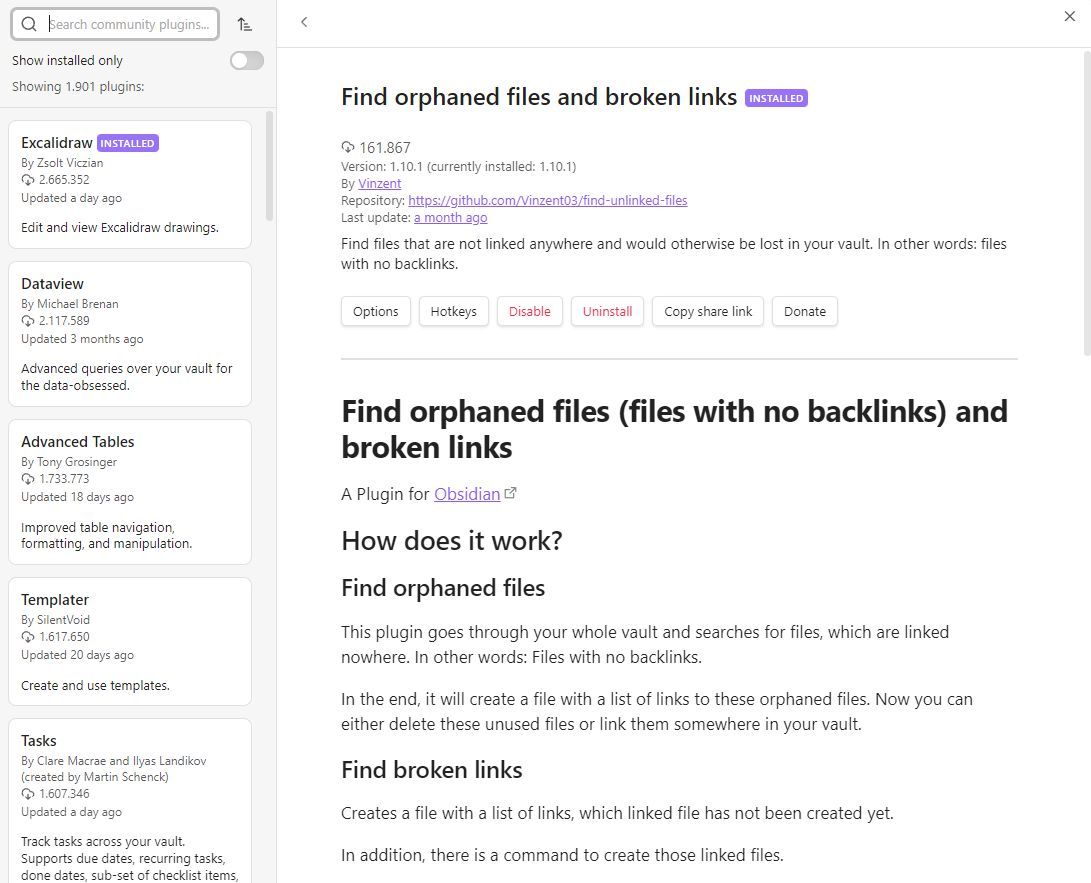Focus the Search community plugins field
This screenshot has width=1091, height=883.
(116, 24)
